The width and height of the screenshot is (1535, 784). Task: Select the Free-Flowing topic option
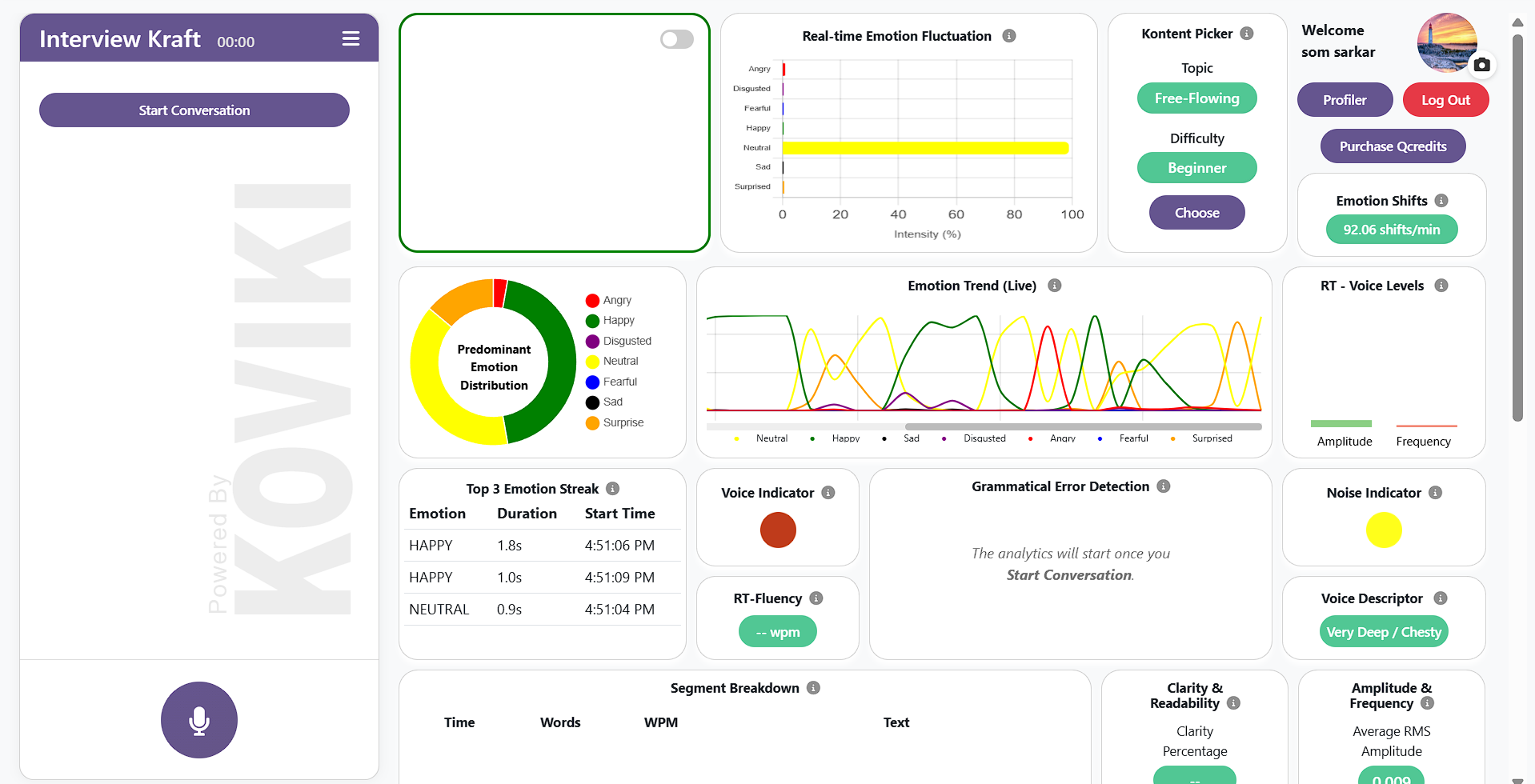coord(1196,98)
